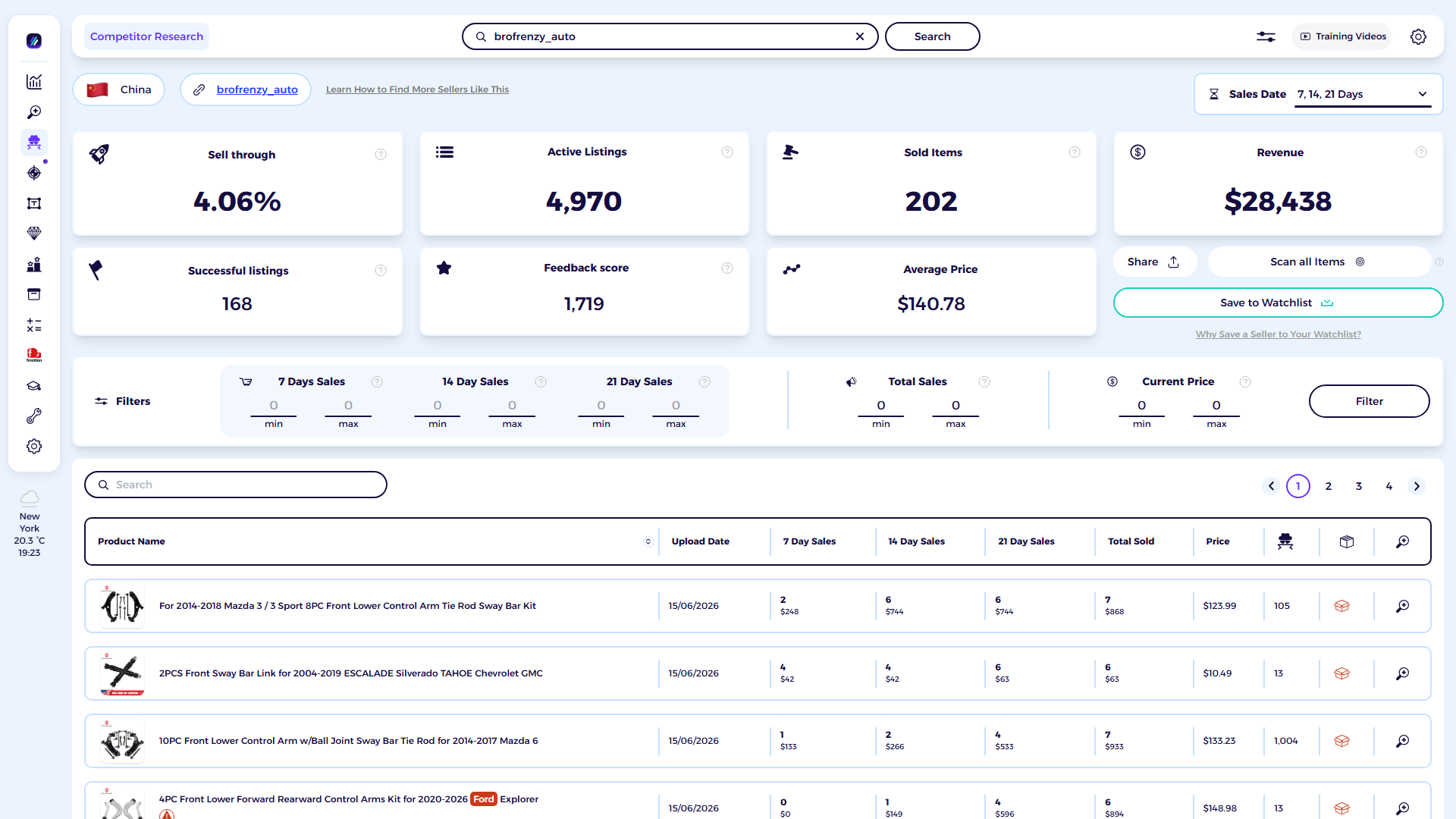The image size is (1456, 819).
Task: Sort by Total Sold column
Action: click(x=1131, y=541)
